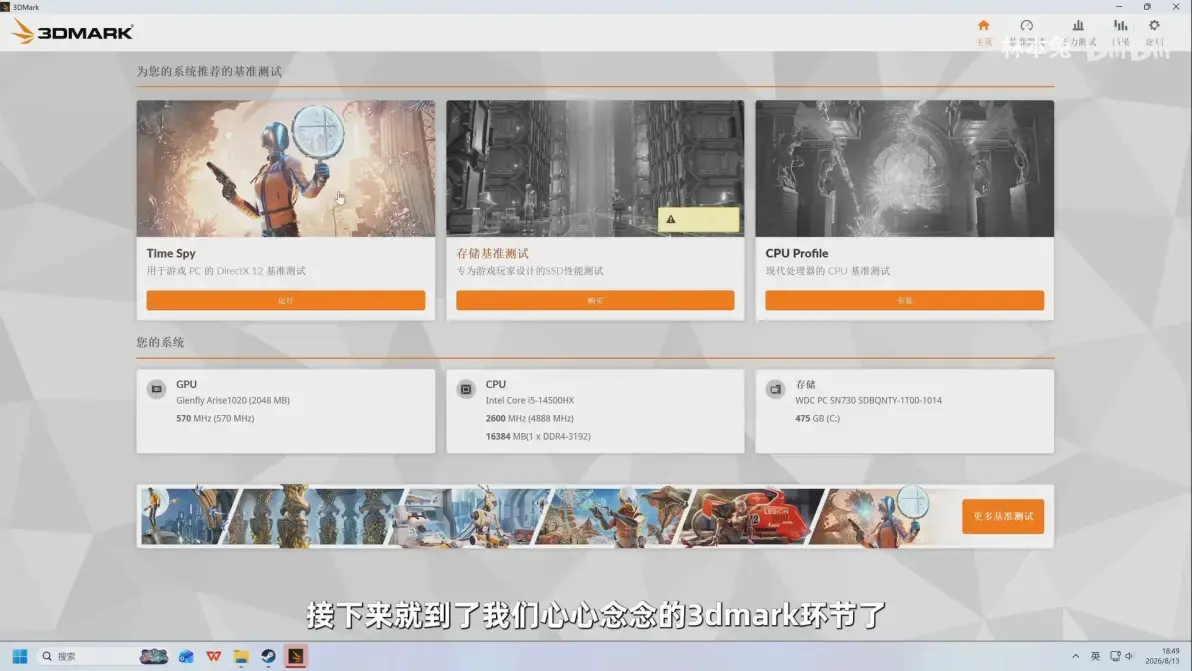Click the tray network display icon
This screenshot has width=1192, height=671.
coord(1114,656)
